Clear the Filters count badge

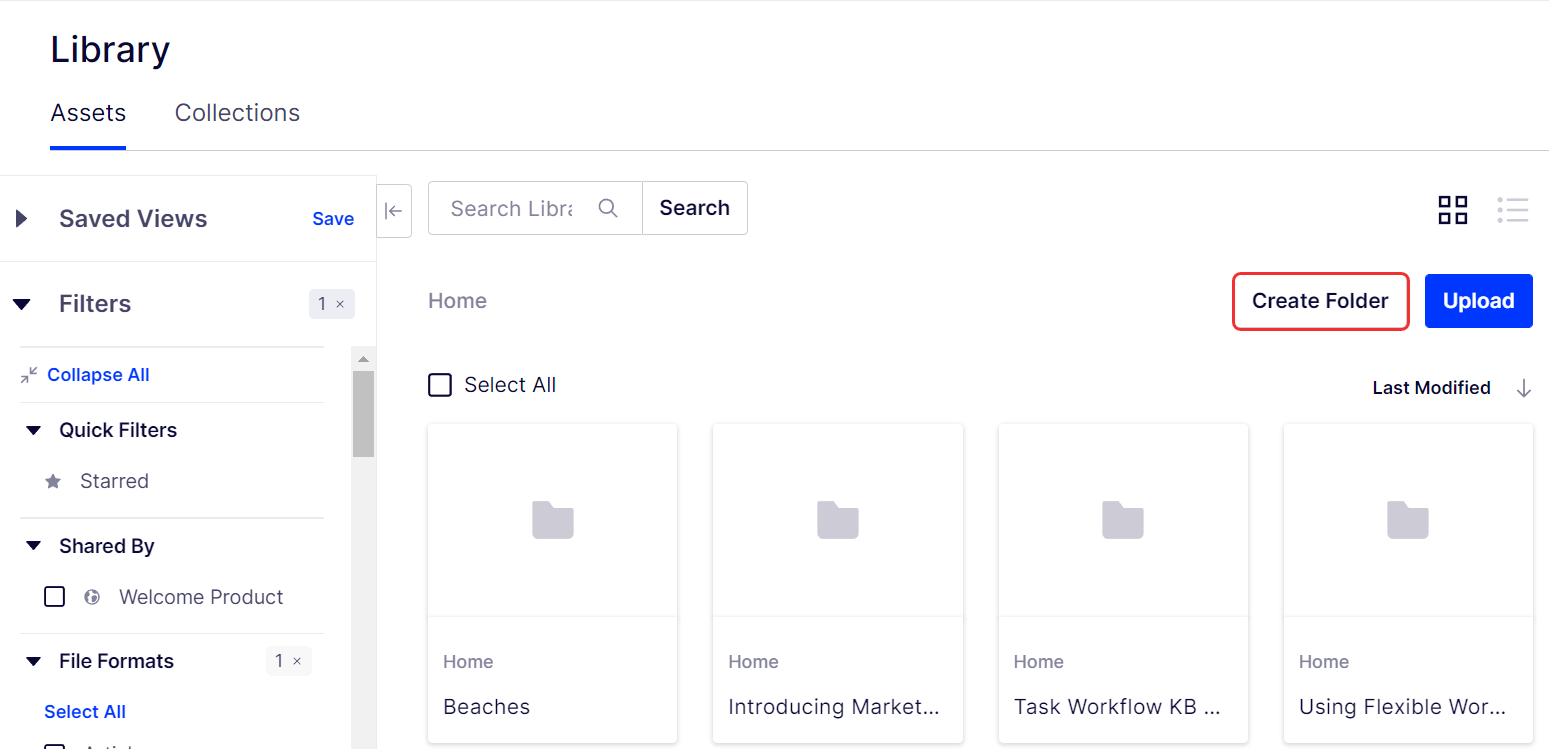pyautogui.click(x=340, y=304)
